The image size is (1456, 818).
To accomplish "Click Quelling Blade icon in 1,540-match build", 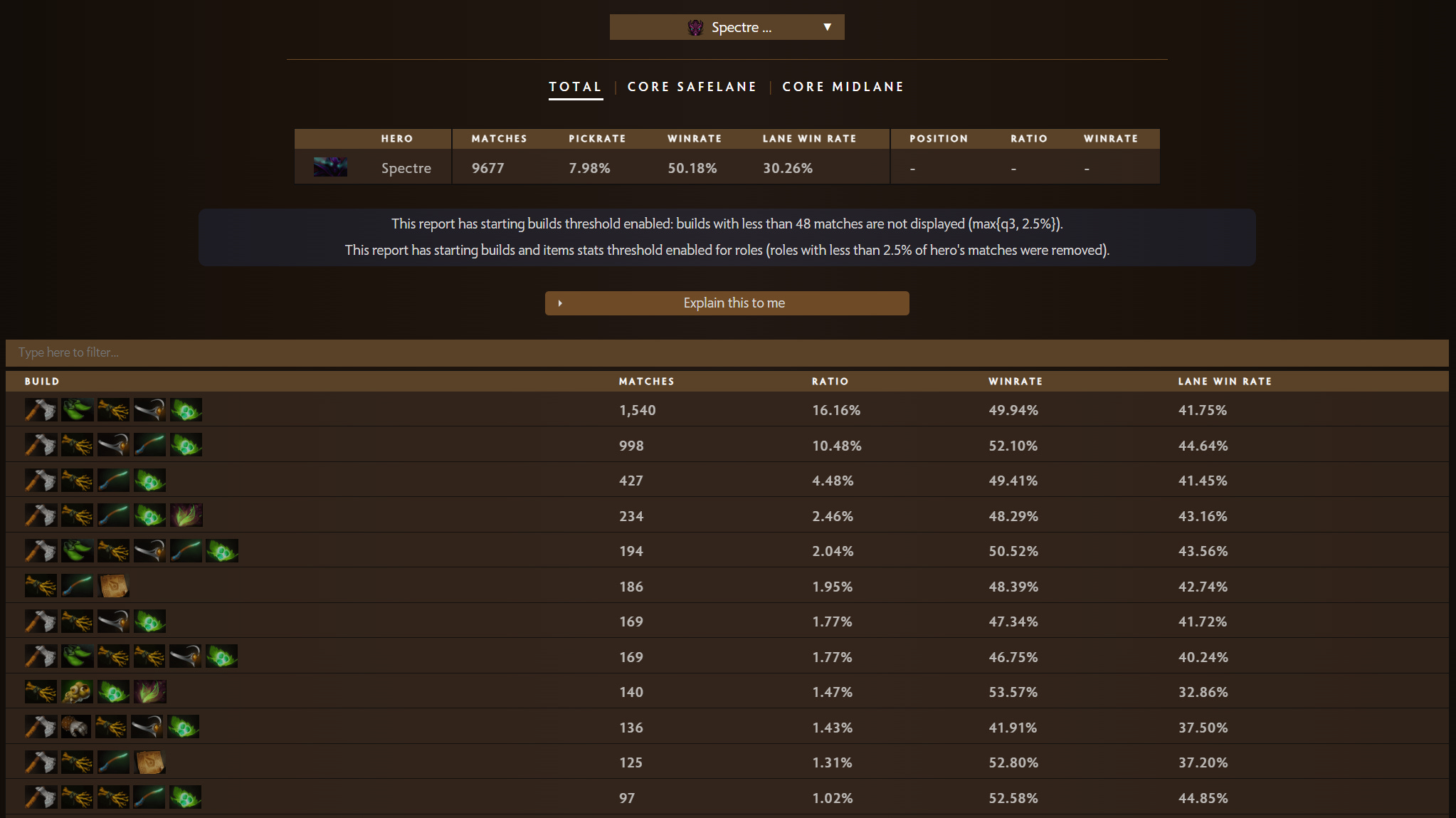I will point(41,410).
